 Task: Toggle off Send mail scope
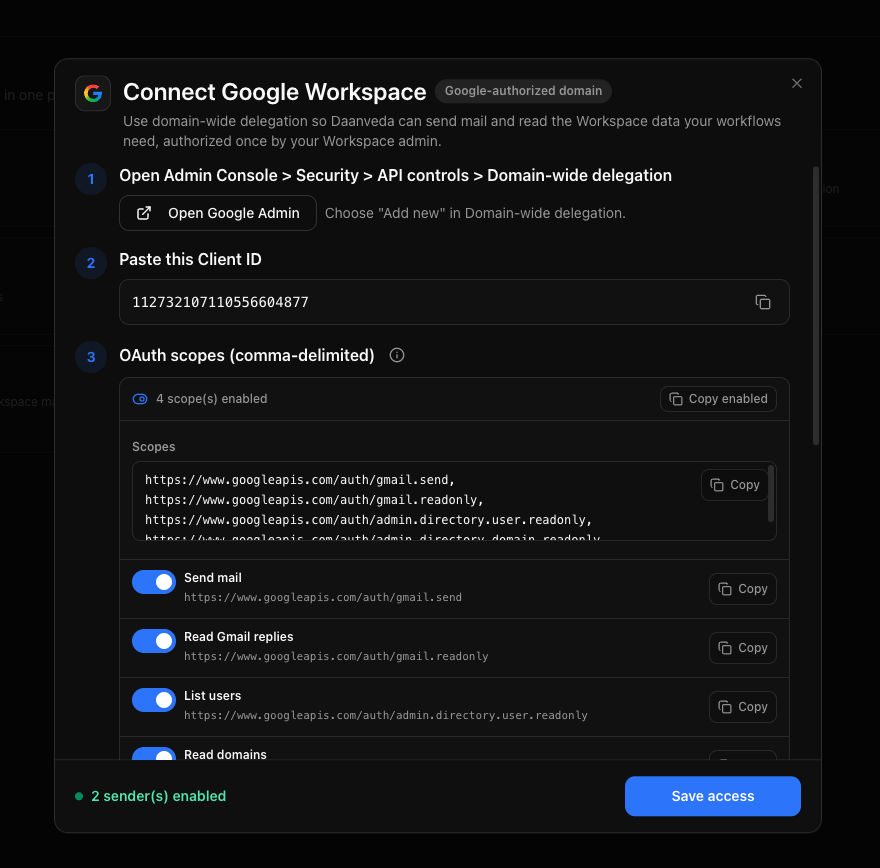click(154, 582)
